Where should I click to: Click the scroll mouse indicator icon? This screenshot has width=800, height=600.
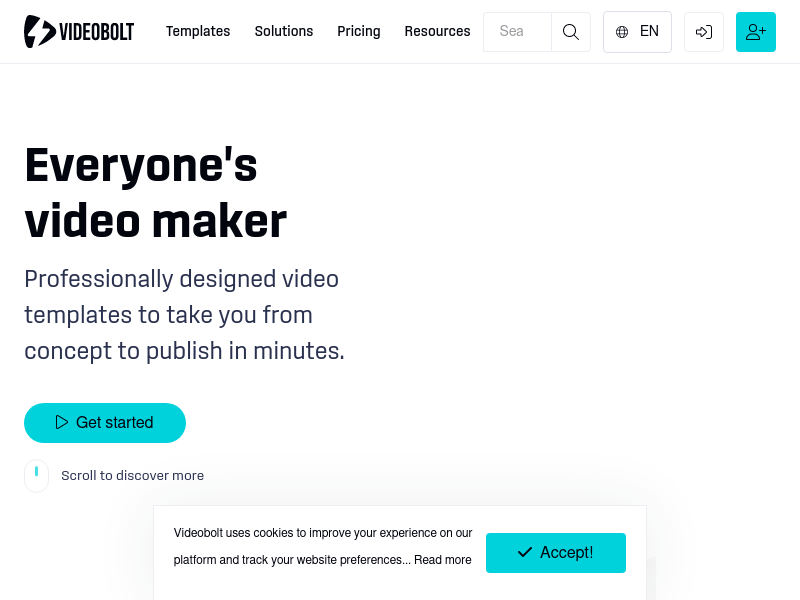[x=36, y=476]
